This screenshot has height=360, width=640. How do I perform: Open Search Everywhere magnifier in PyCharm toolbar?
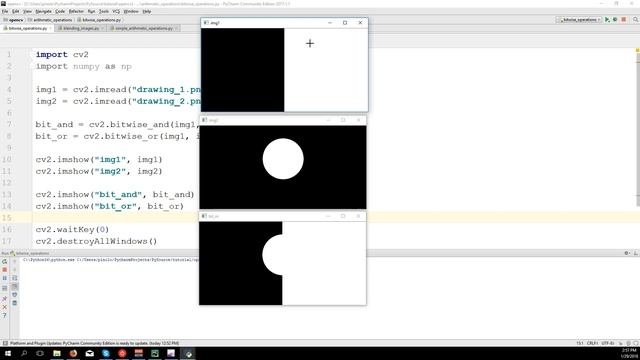pyautogui.click(x=636, y=20)
